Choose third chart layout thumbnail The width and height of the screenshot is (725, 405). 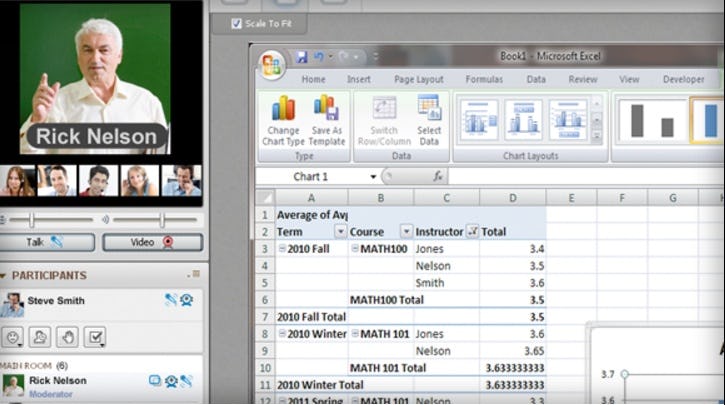click(x=568, y=120)
